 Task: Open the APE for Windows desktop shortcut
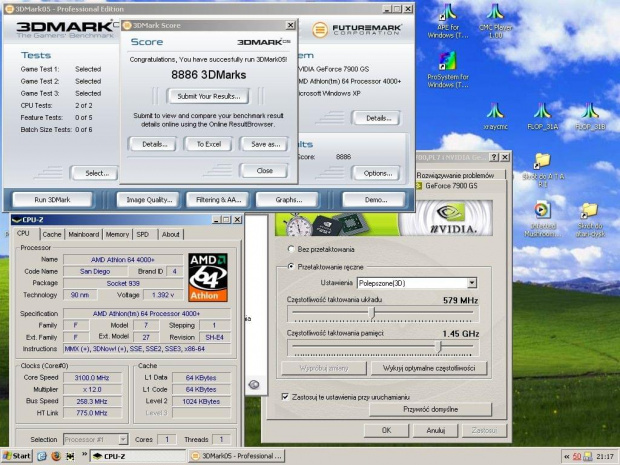tap(448, 21)
